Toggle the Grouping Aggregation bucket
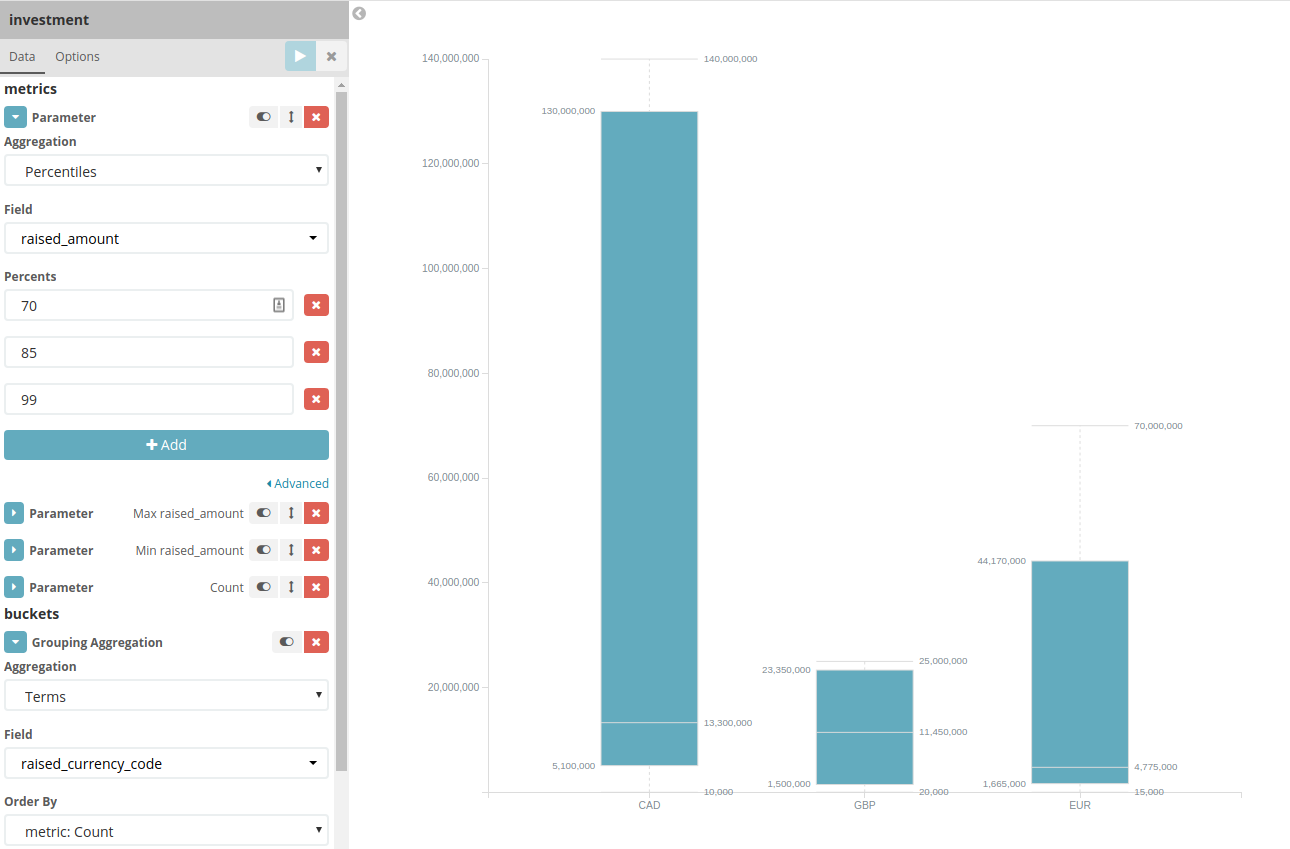This screenshot has height=849, width=1290. pyautogui.click(x=287, y=642)
